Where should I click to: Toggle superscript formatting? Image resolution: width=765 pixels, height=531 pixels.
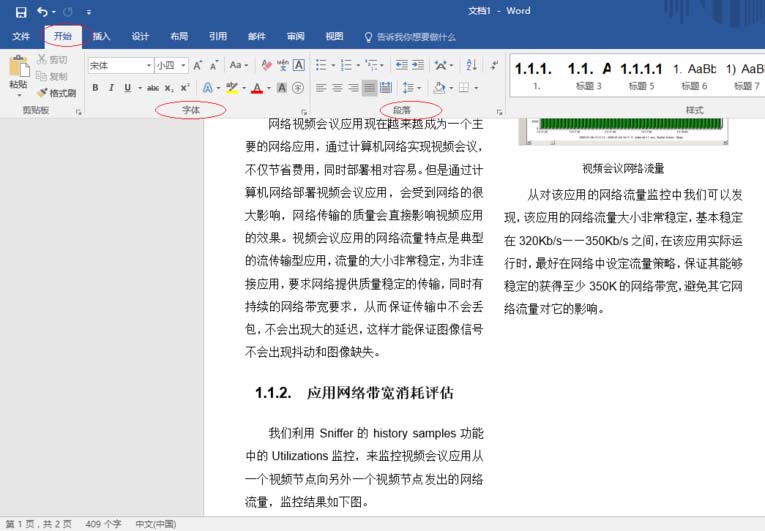185,88
